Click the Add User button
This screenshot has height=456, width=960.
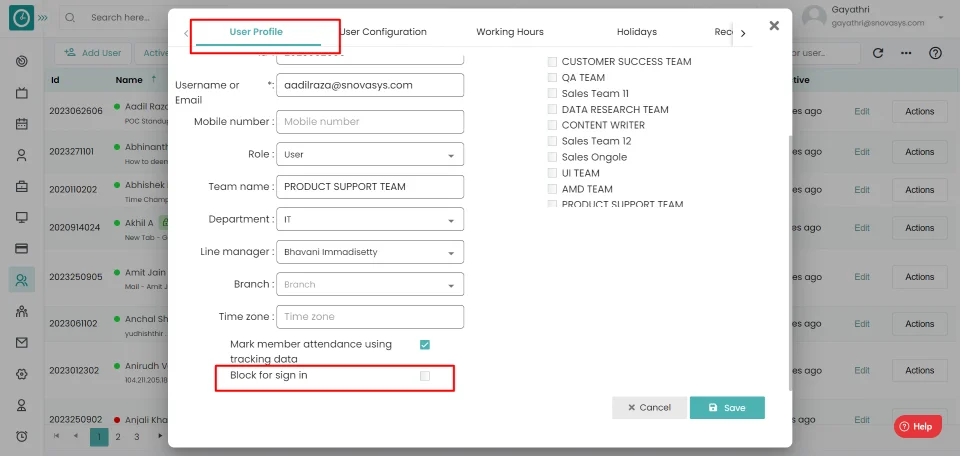click(x=93, y=53)
